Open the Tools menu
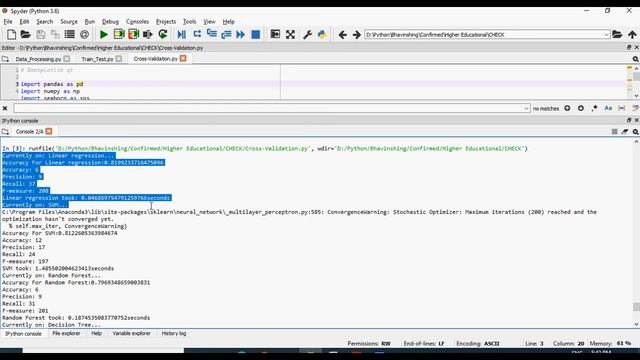Image resolution: width=640 pixels, height=360 pixels. [189, 21]
